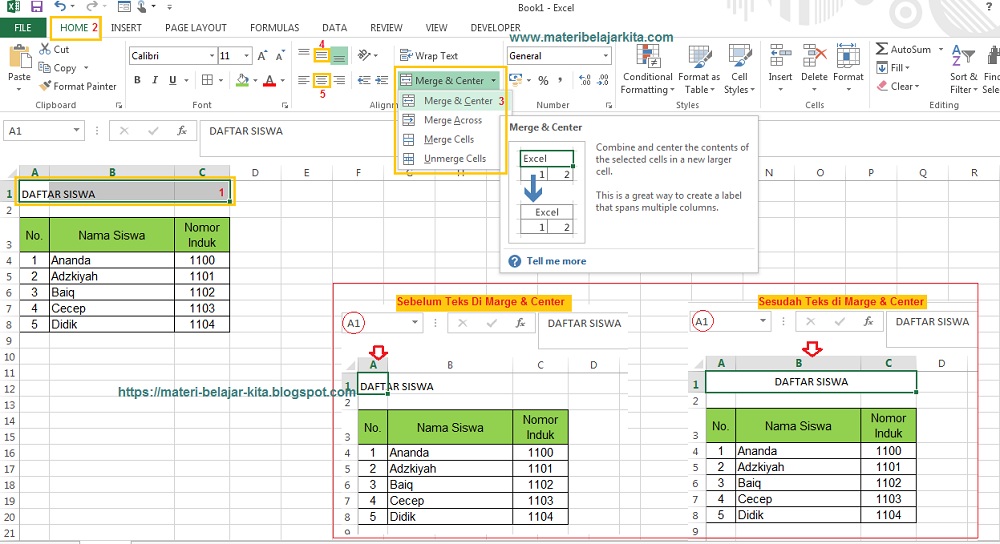Click the Decrease Decimal icon
Screen dimensions: 1000x544
pos(603,80)
